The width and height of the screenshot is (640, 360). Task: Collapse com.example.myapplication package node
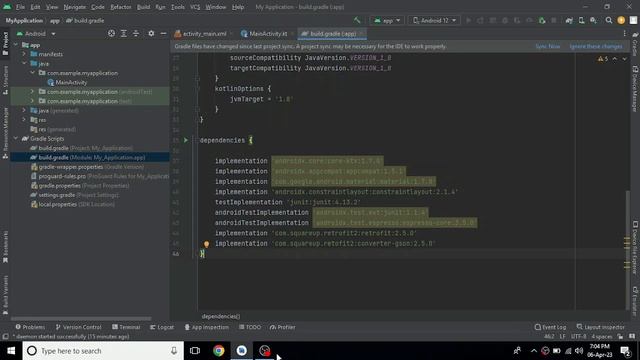pyautogui.click(x=33, y=73)
